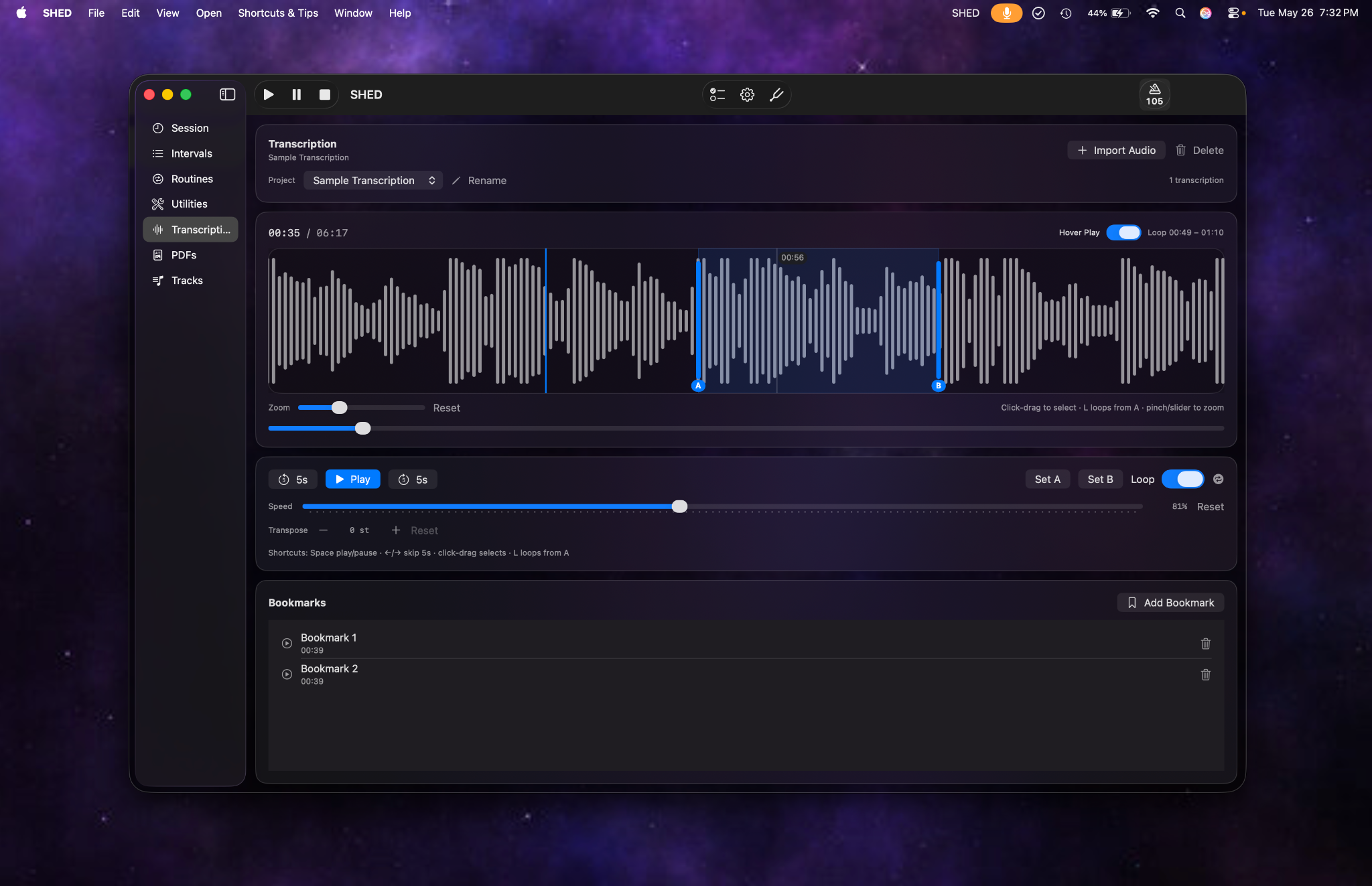Image resolution: width=1372 pixels, height=886 pixels.
Task: Open the Routines sidebar item
Action: pyautogui.click(x=190, y=179)
